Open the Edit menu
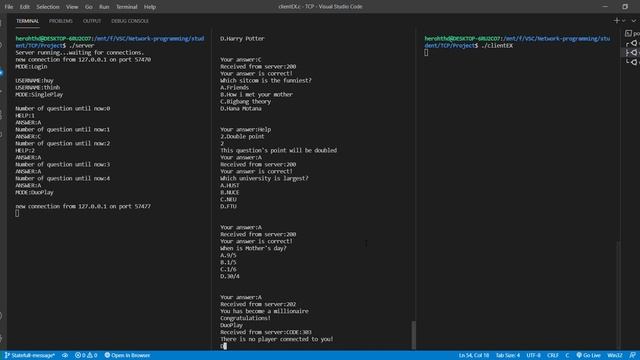Image resolution: width=640 pixels, height=360 pixels. coord(24,7)
